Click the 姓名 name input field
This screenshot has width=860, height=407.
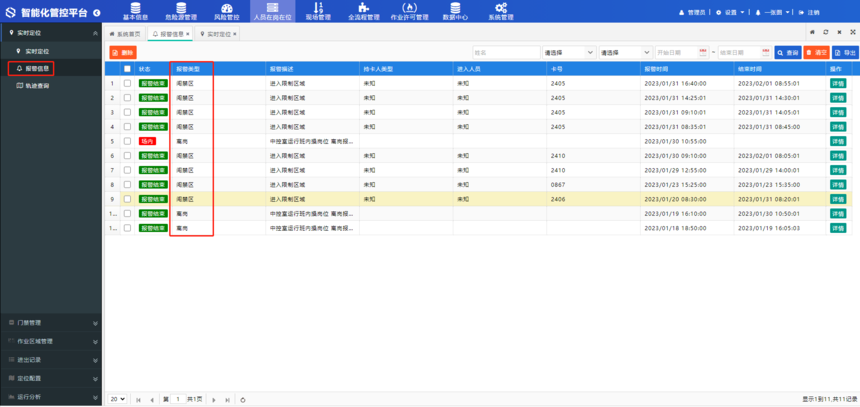pos(505,53)
